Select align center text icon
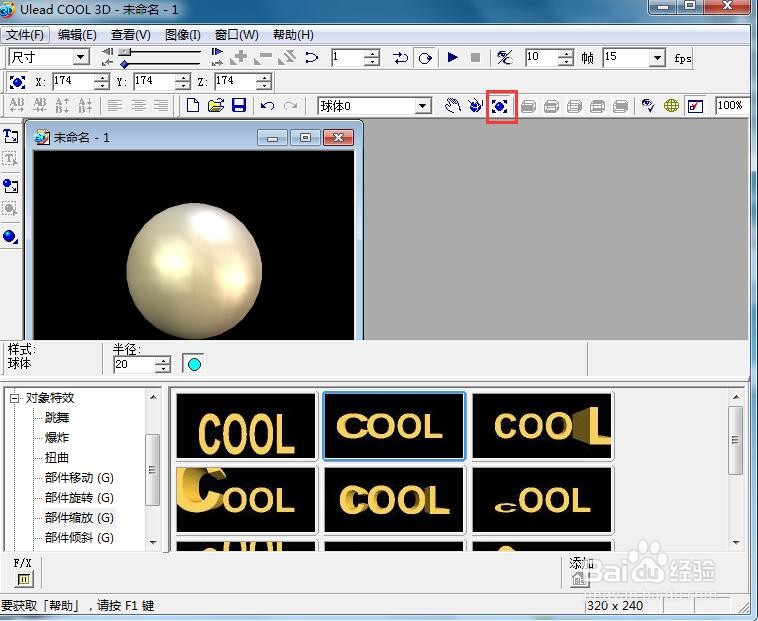This screenshot has width=758, height=621. (138, 105)
